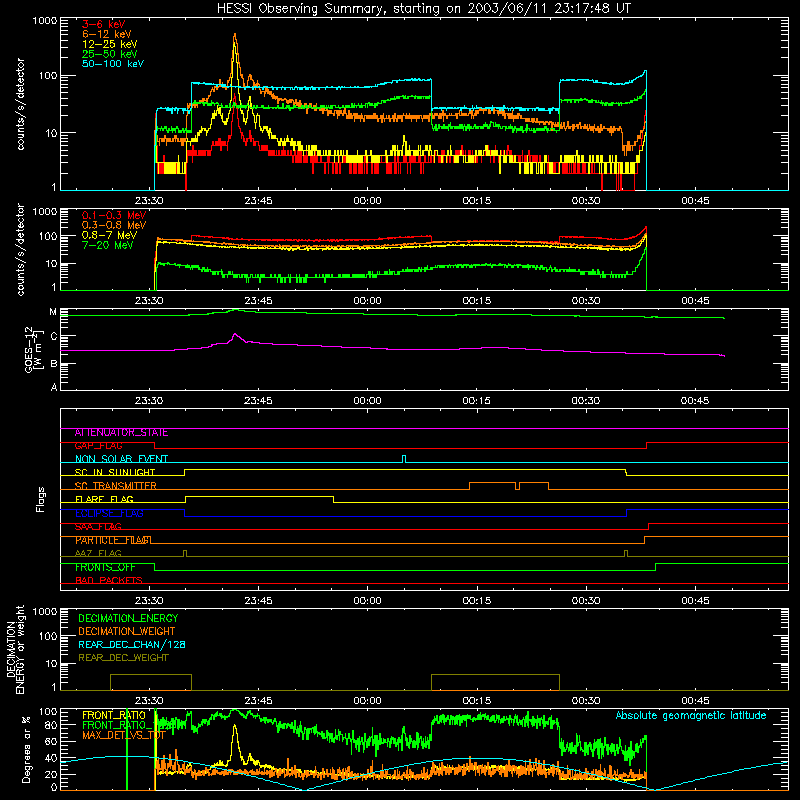Click the MAX_DET_VS_TOT legend entry

point(124,735)
